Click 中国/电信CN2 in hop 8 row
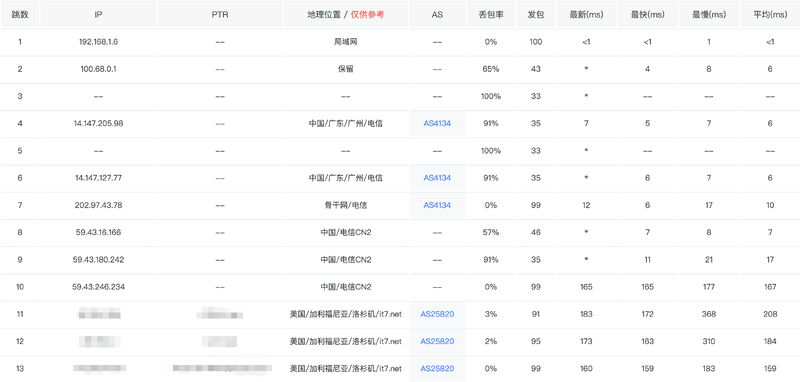This screenshot has height=382, width=800. pyautogui.click(x=346, y=232)
